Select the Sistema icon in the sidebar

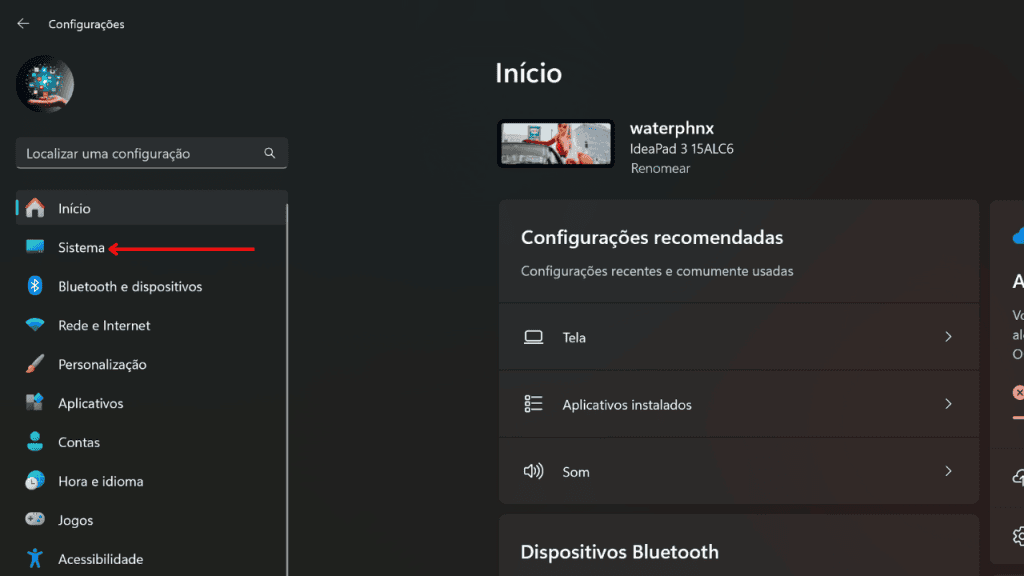click(34, 247)
